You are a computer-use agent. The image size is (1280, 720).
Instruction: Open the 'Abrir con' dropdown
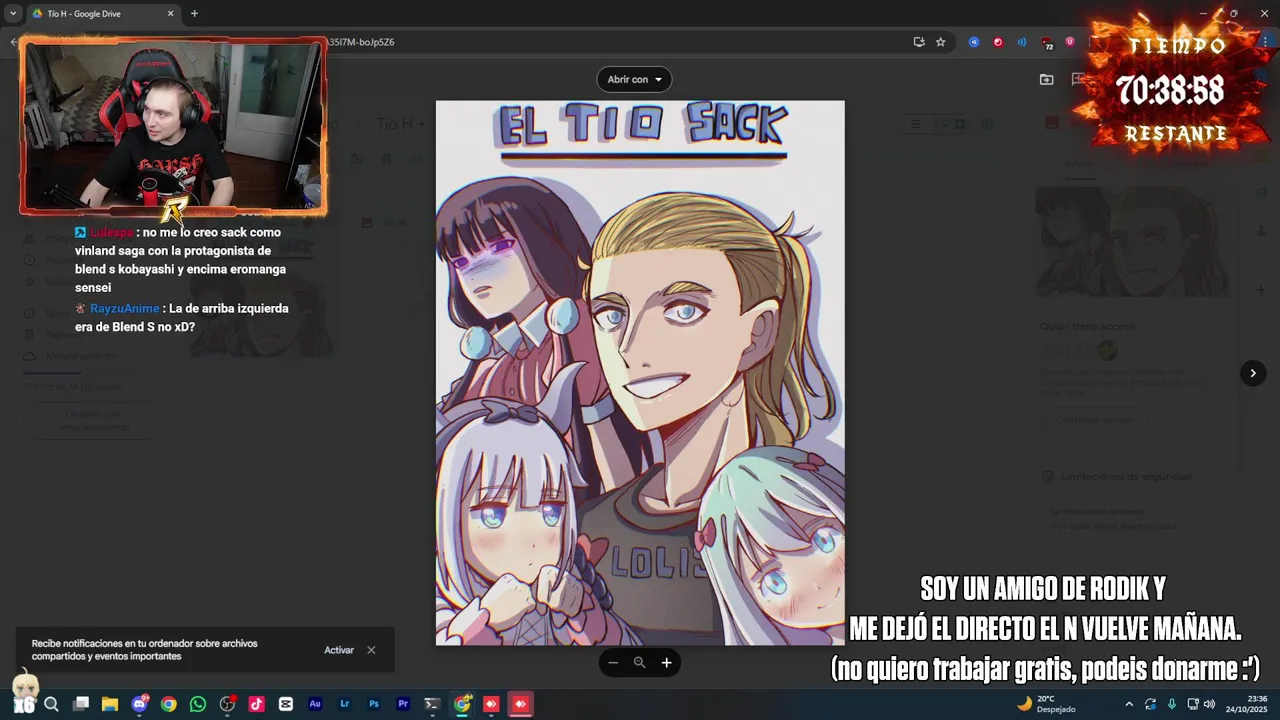click(634, 79)
